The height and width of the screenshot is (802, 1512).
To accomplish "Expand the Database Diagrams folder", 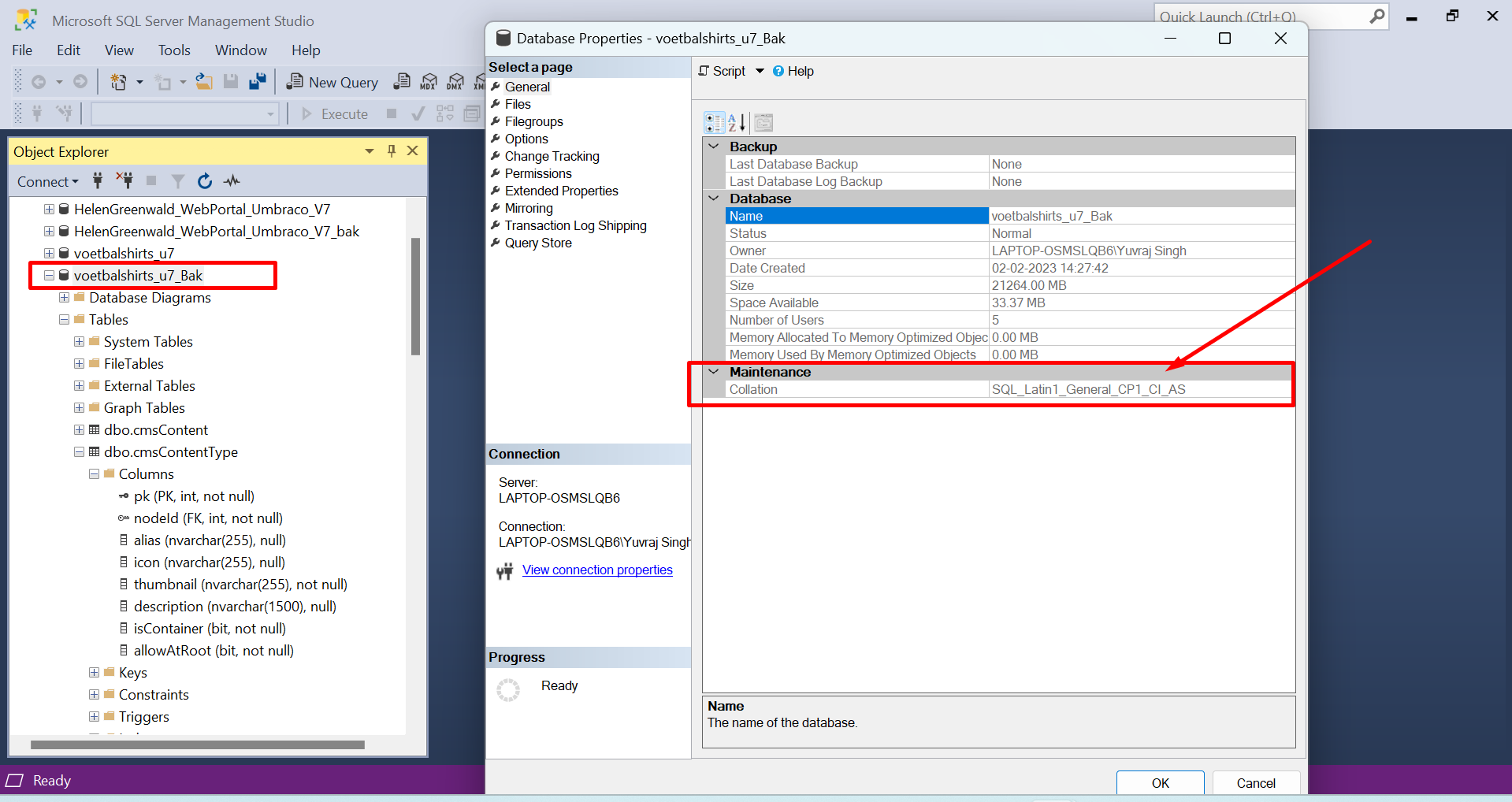I will tap(64, 298).
